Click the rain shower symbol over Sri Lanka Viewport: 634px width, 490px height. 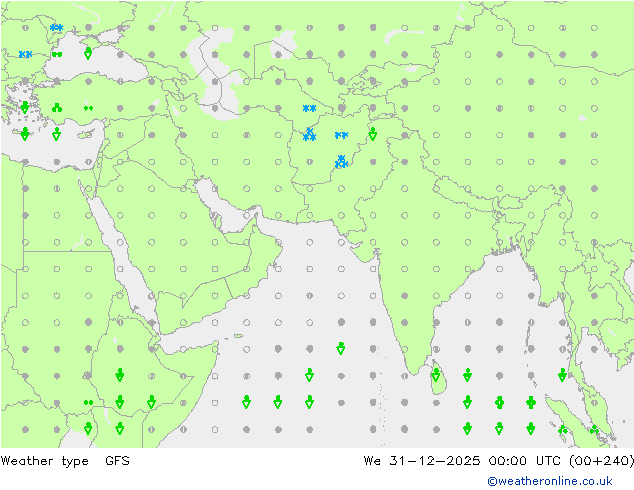[436, 375]
